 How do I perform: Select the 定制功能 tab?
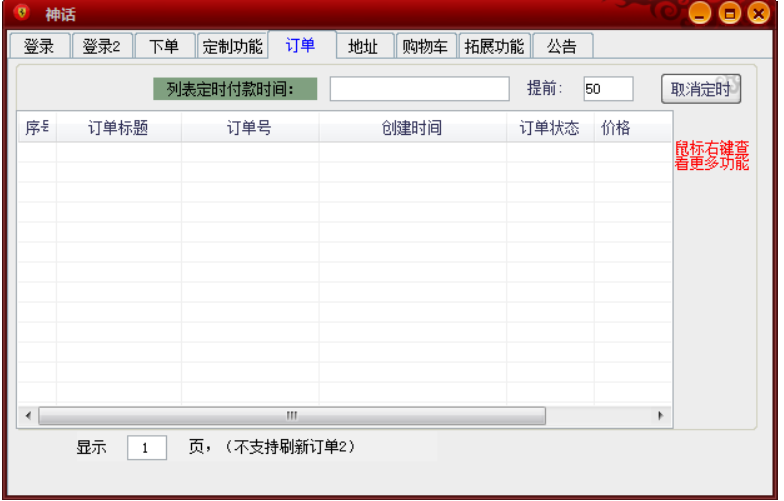232,46
